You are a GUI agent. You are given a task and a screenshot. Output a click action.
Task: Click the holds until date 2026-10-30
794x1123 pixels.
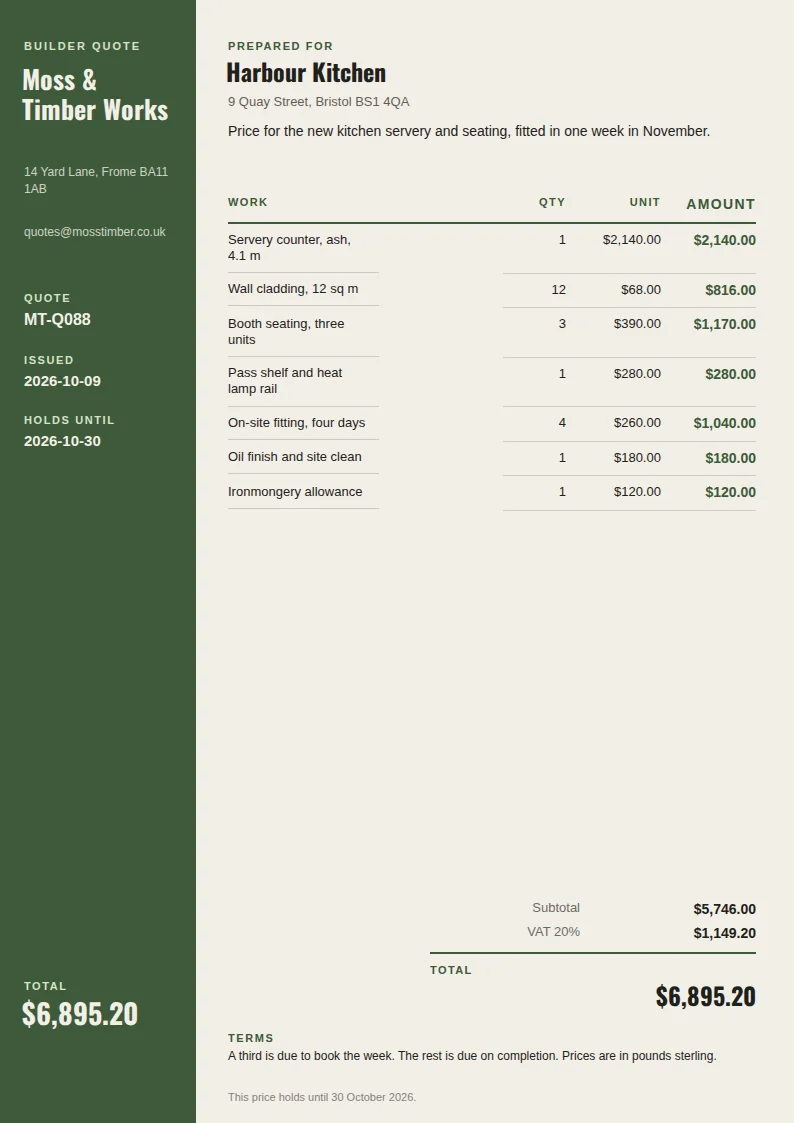[x=62, y=441]
